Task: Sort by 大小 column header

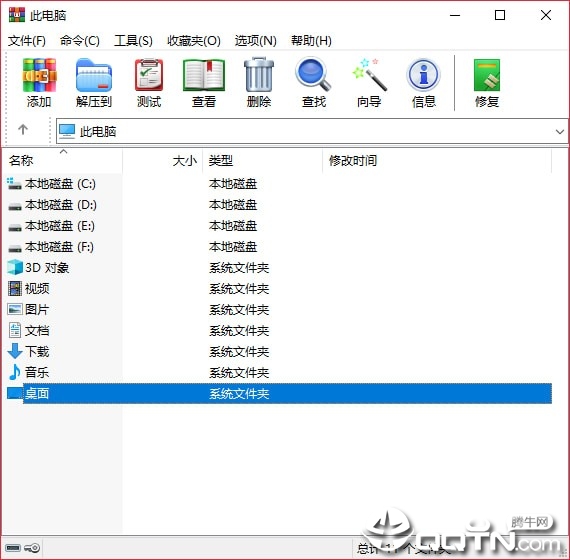Action: tap(162, 160)
